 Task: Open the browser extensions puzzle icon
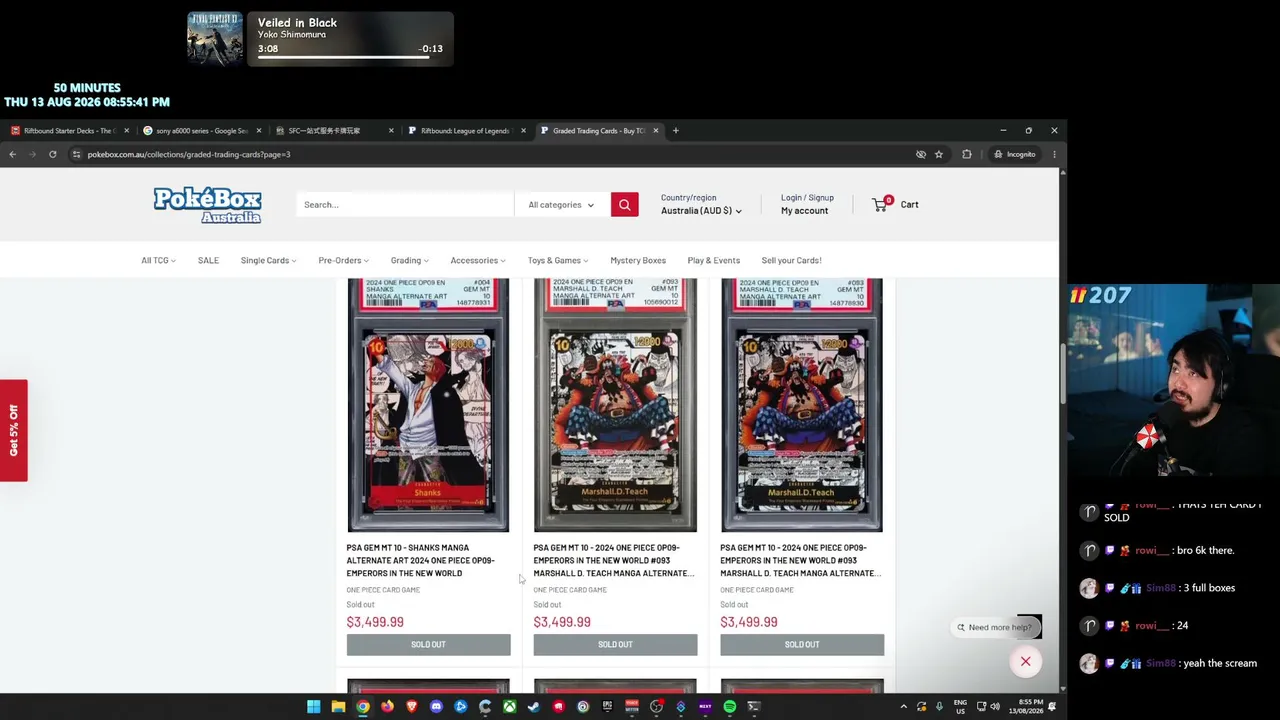click(966, 154)
